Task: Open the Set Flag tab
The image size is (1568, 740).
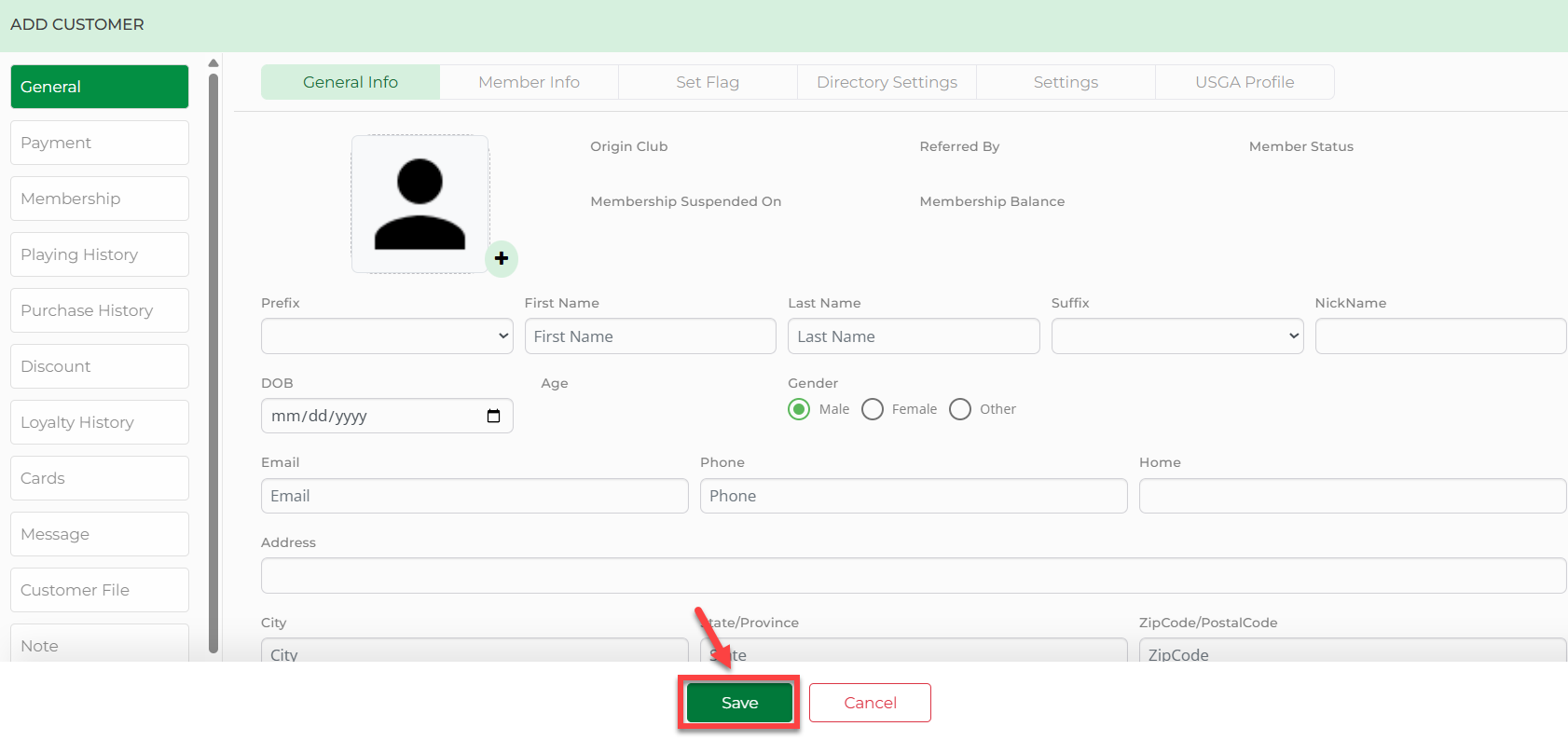Action: 708,82
